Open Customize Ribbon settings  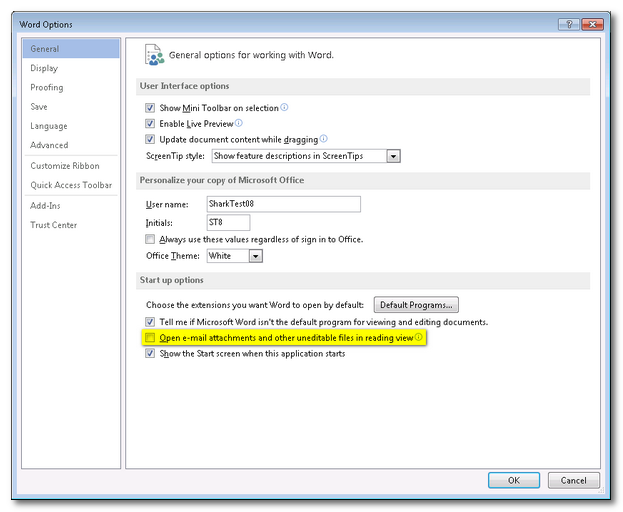[x=71, y=166]
